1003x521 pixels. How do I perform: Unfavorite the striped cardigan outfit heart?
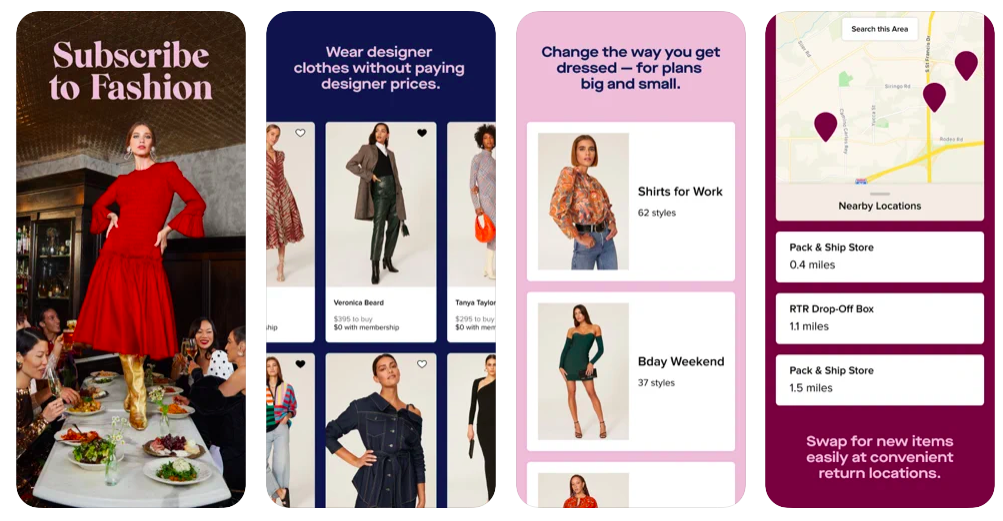(300, 364)
